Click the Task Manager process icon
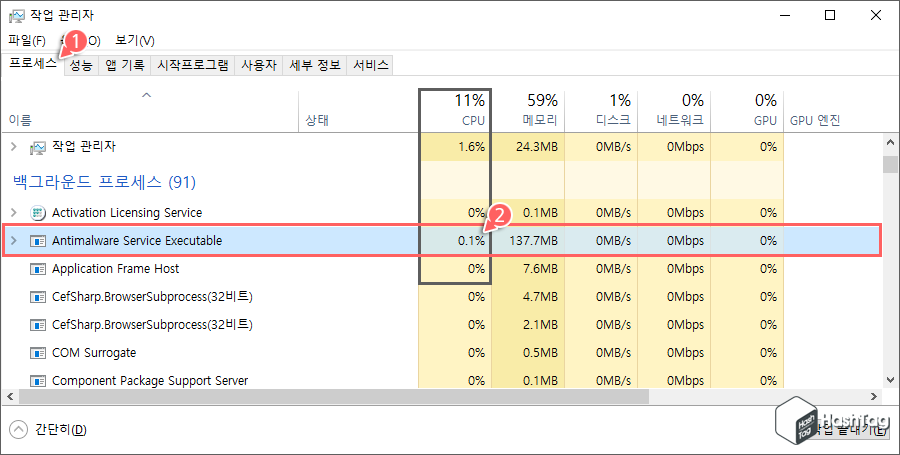This screenshot has height=455, width=900. pos(37,148)
